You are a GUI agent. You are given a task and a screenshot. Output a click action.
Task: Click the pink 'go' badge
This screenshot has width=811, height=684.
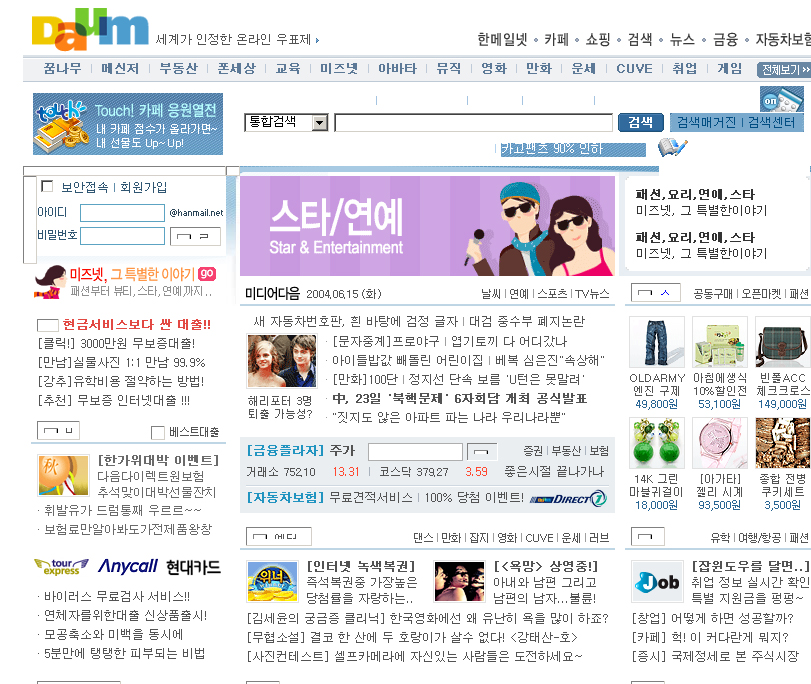[207, 273]
